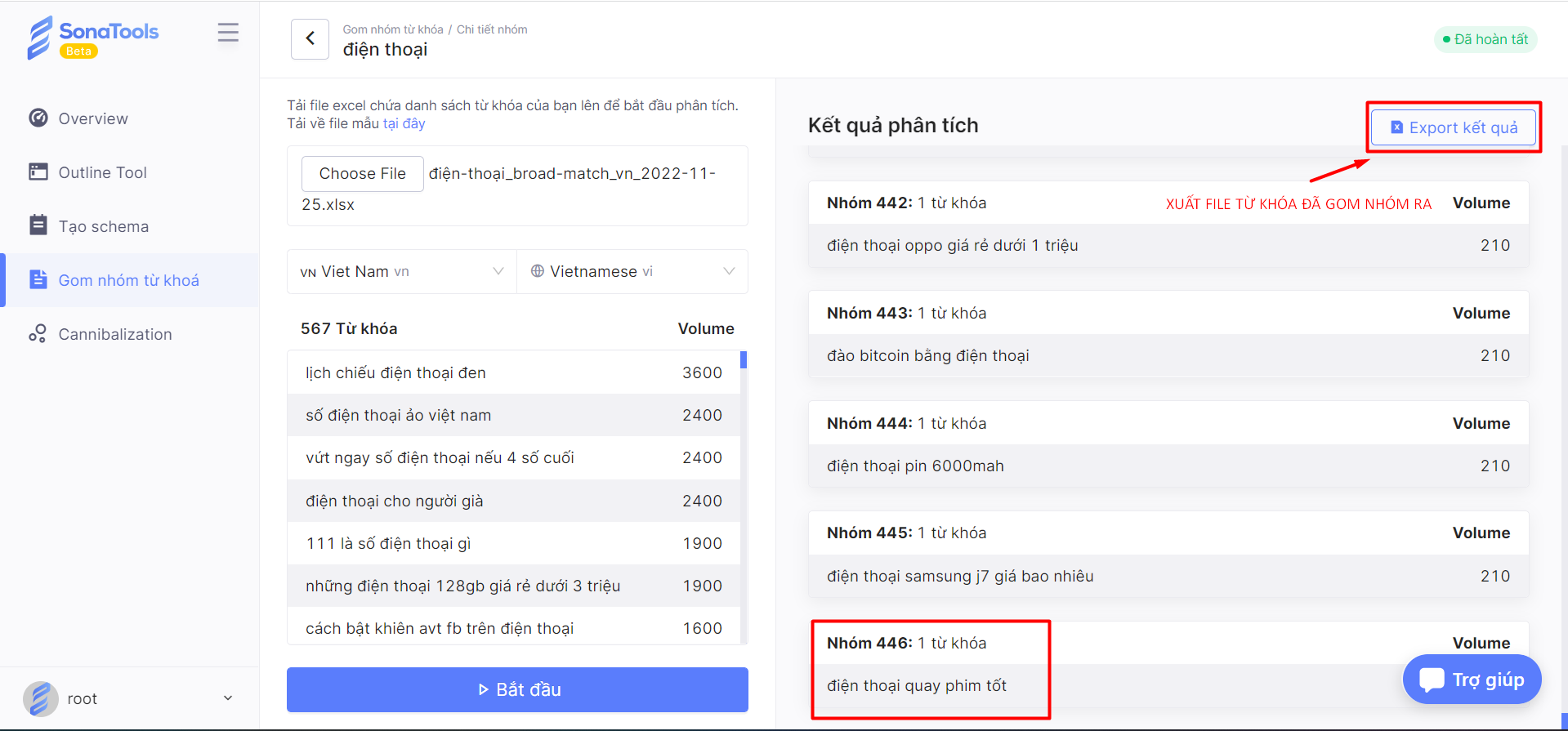Select keyword 'điện thoại cho người già'
This screenshot has width=1568, height=731.
(514, 501)
